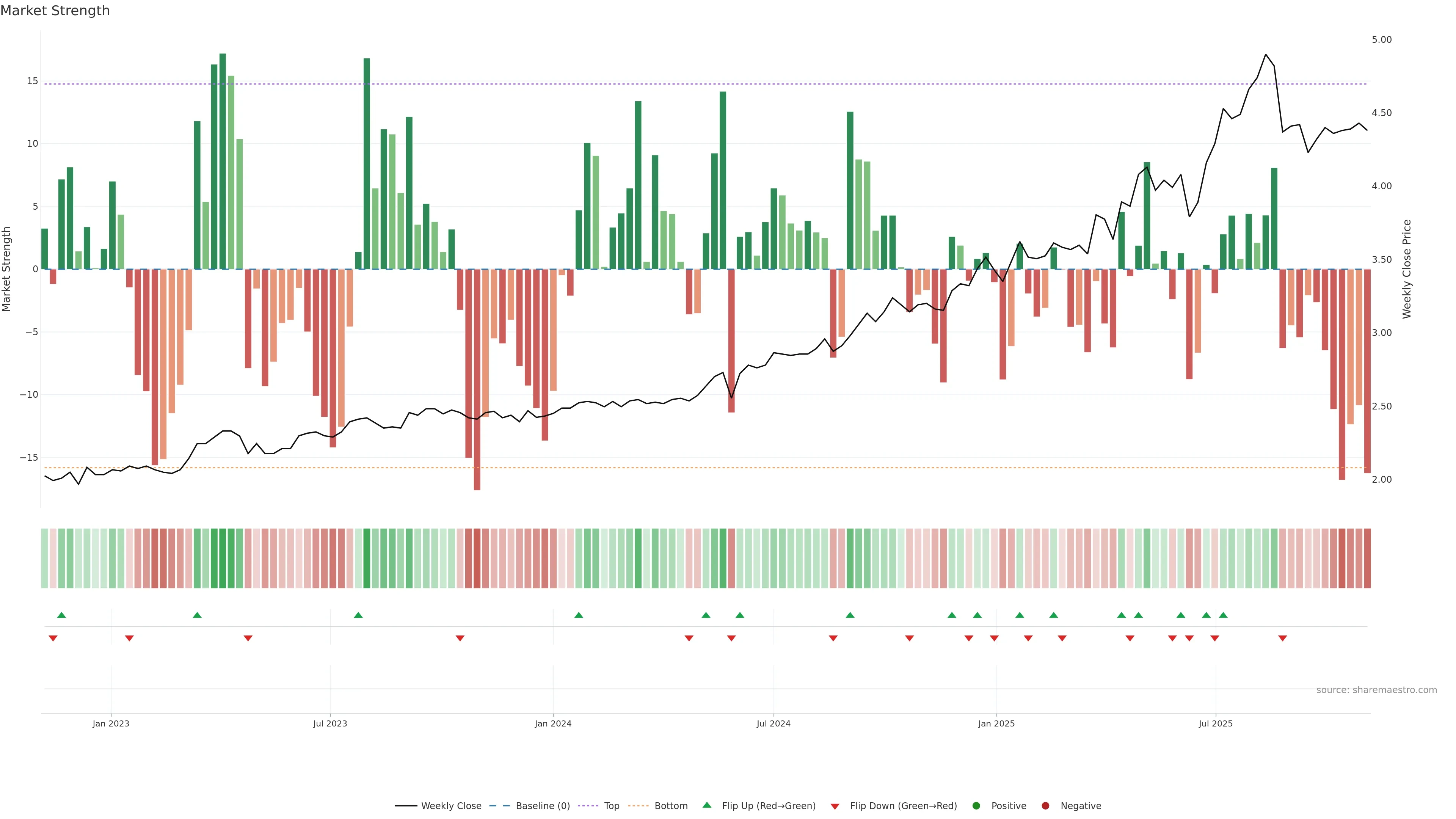Toggle the Baseline (0) legend label
The image size is (1456, 819).
tap(542, 806)
